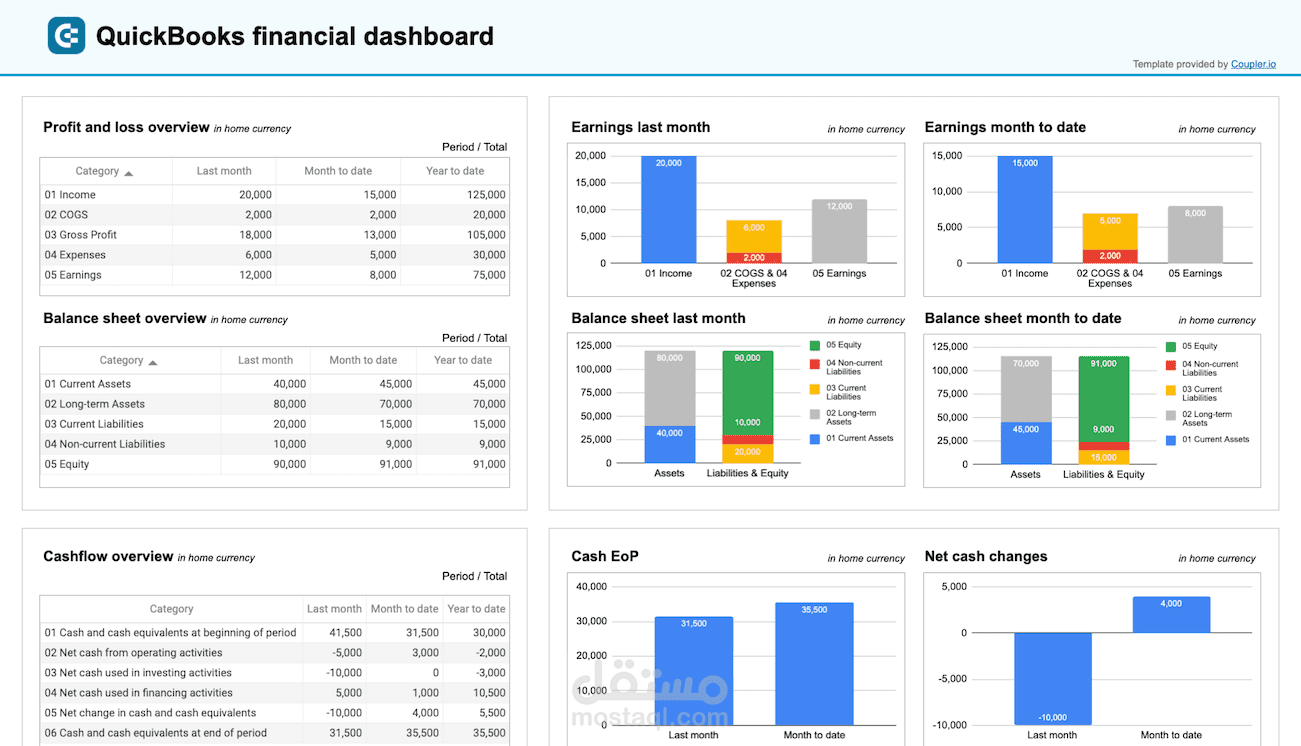Open the Coupler.io link
Viewport: 1301px width, 746px height.
[x=1253, y=64]
